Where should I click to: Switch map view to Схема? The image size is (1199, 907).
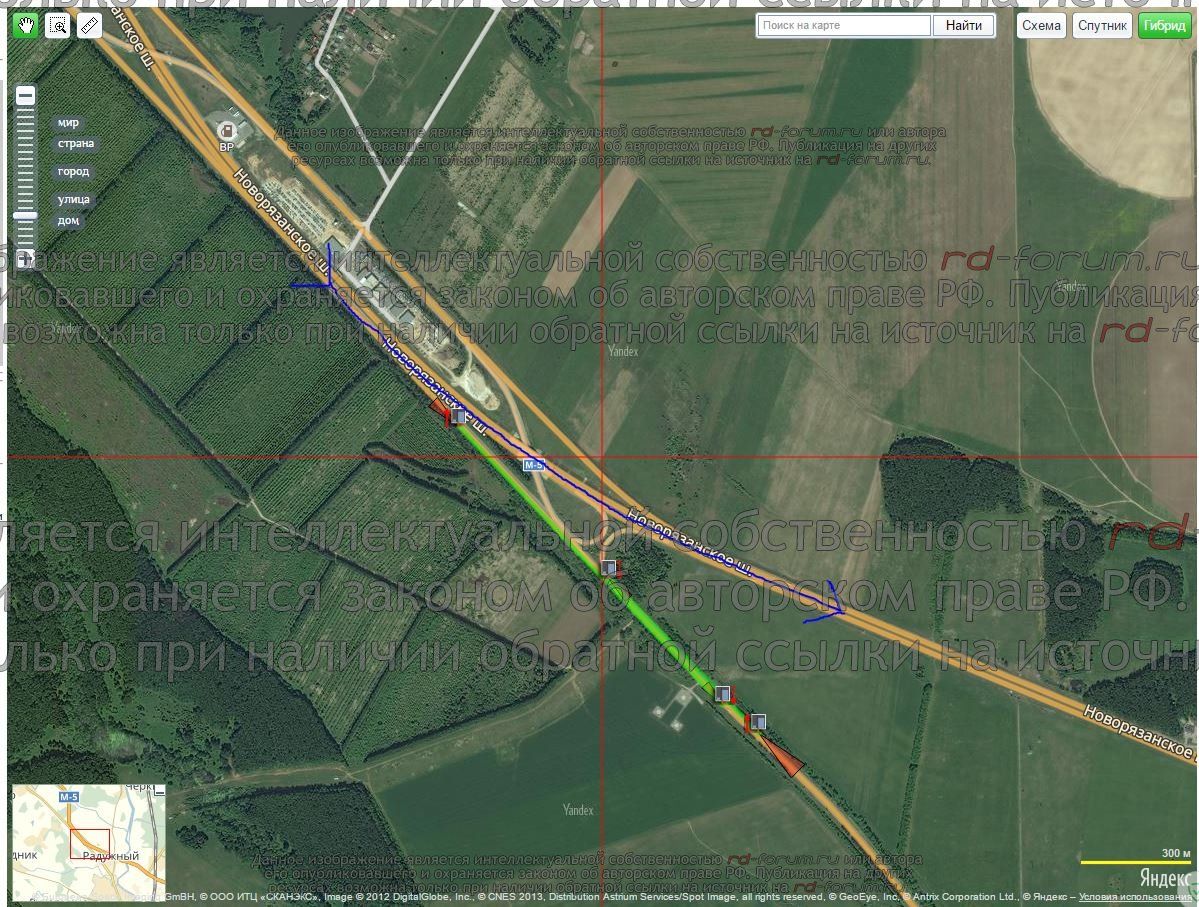(1041, 26)
